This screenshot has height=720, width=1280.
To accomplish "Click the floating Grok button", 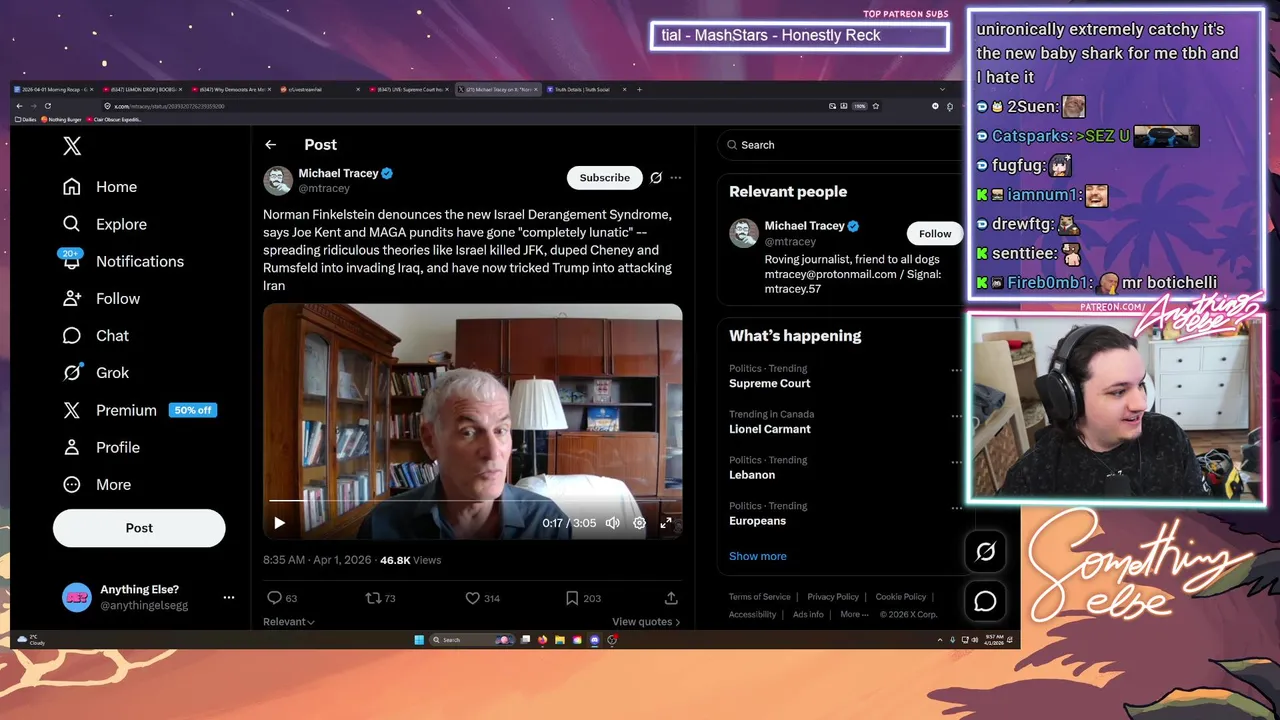I will point(985,551).
